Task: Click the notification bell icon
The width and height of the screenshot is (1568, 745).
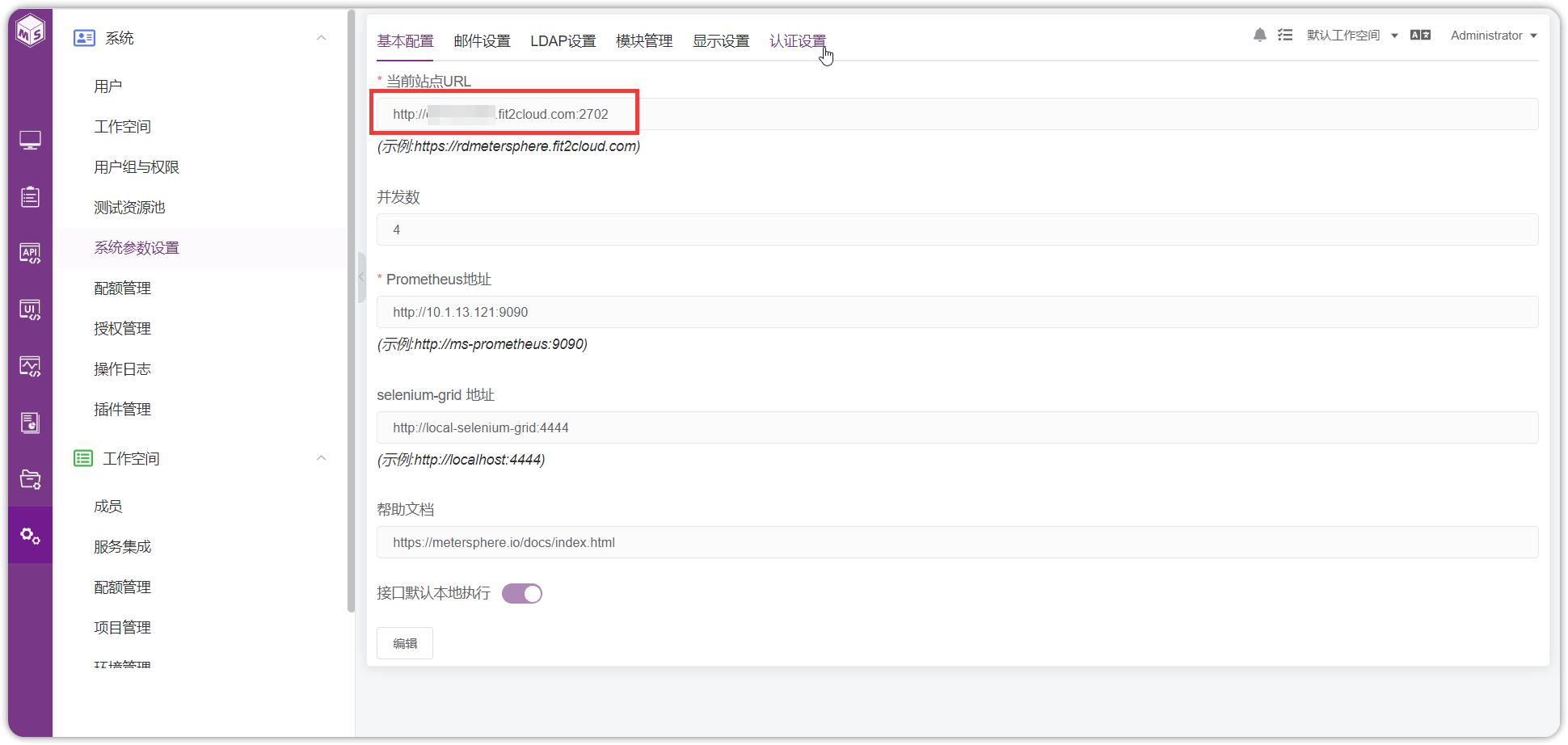Action: 1259,35
